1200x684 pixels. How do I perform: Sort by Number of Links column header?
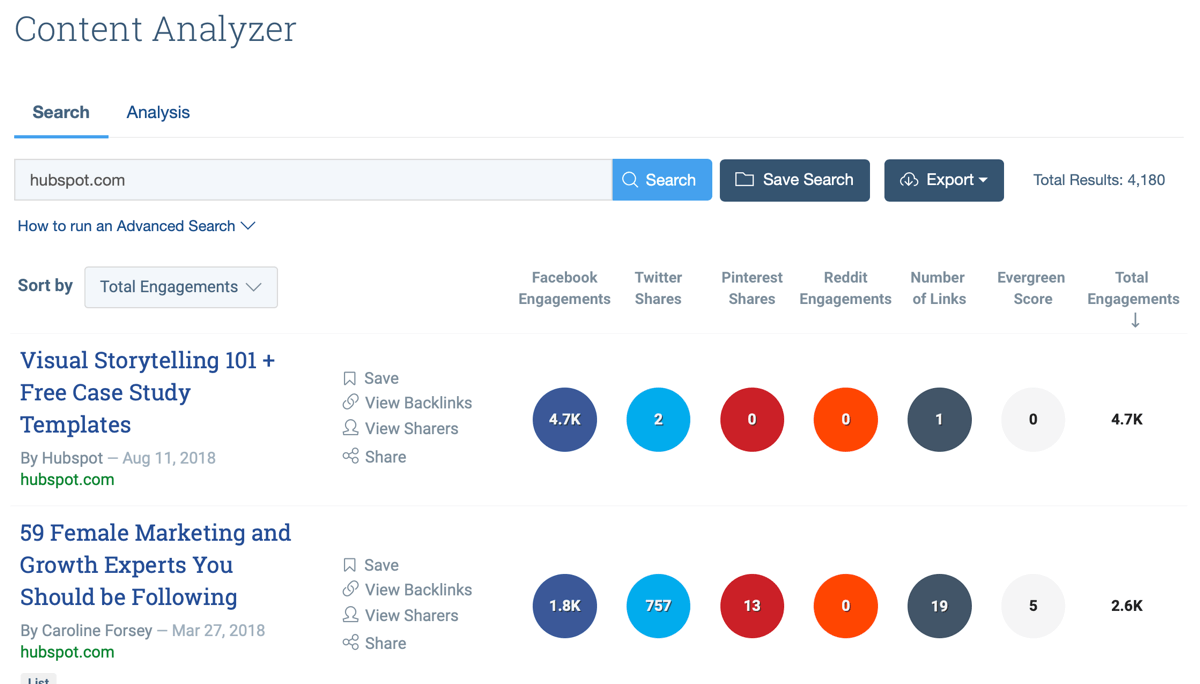[x=938, y=288]
